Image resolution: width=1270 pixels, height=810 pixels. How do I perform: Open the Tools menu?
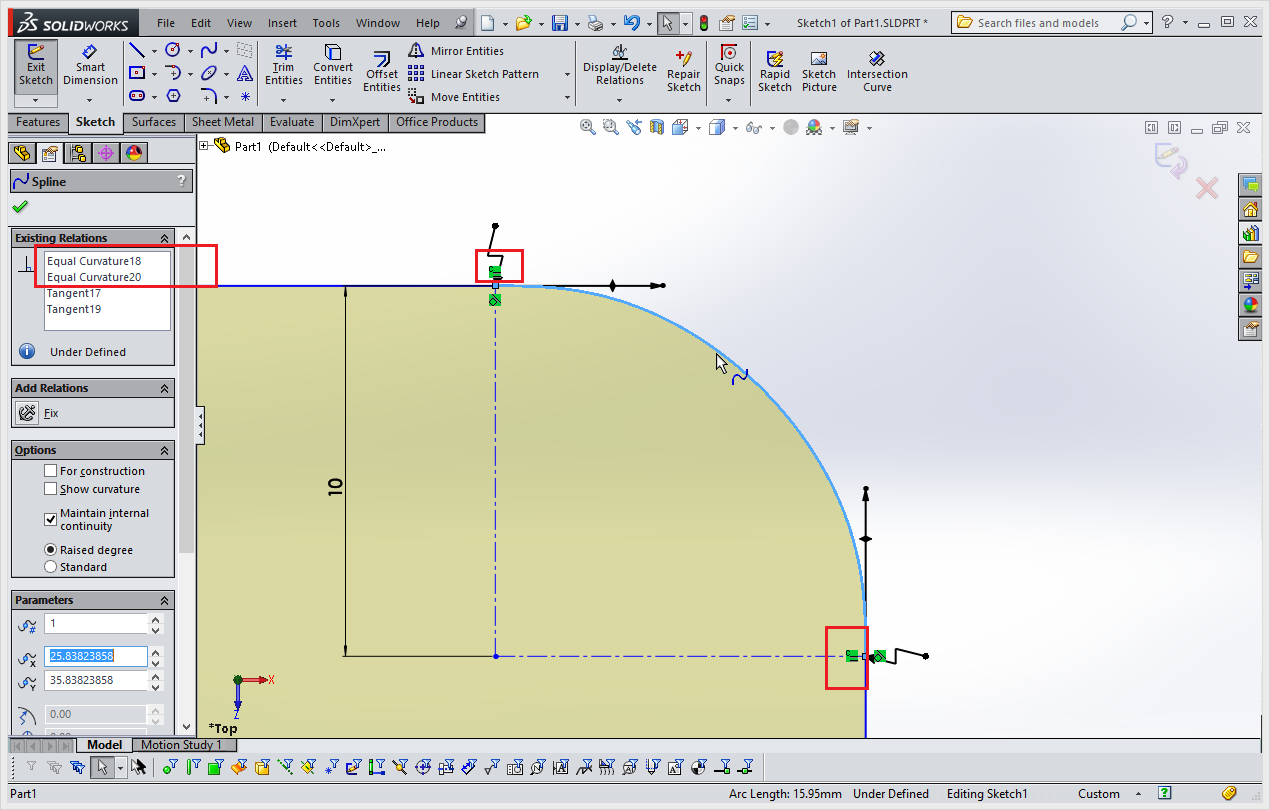pyautogui.click(x=326, y=22)
